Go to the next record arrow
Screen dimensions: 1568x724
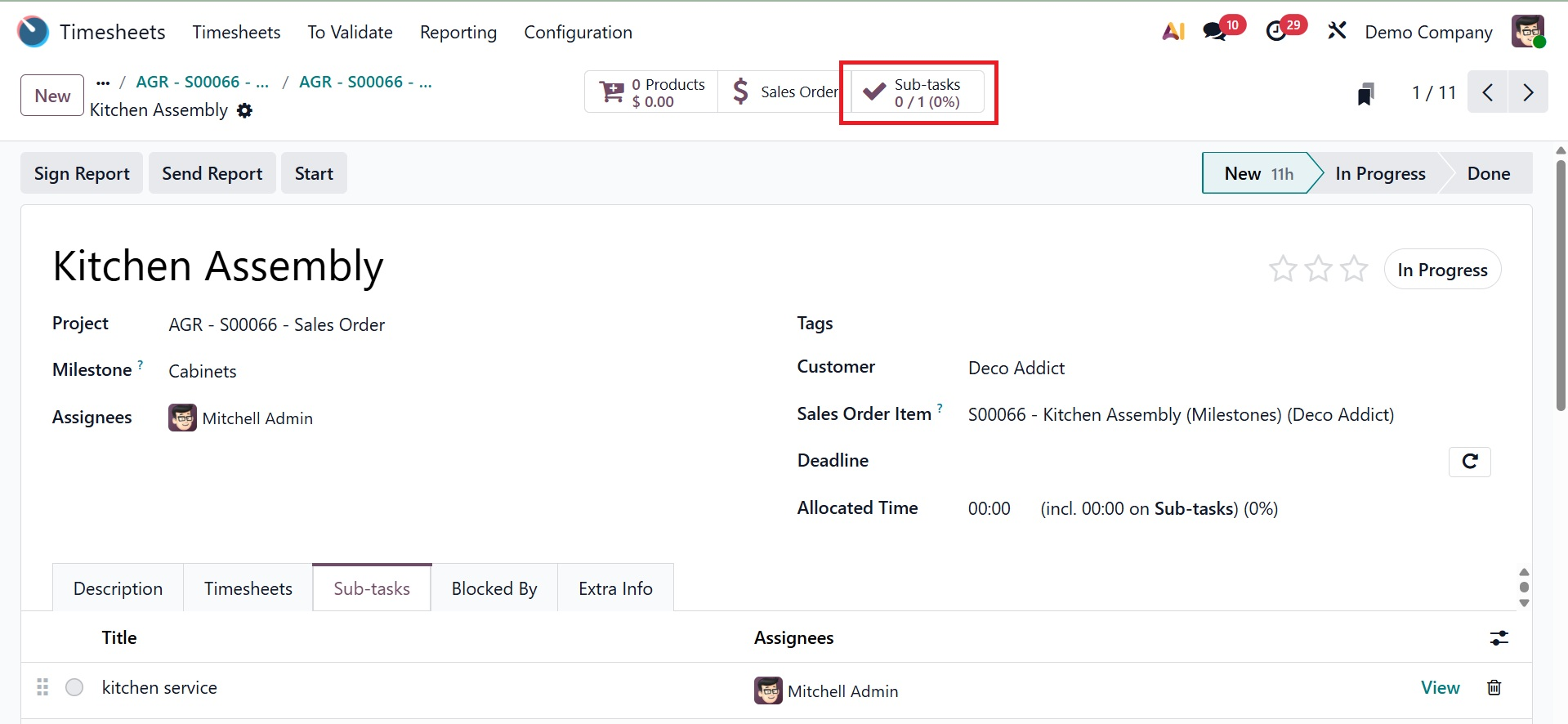point(1528,92)
